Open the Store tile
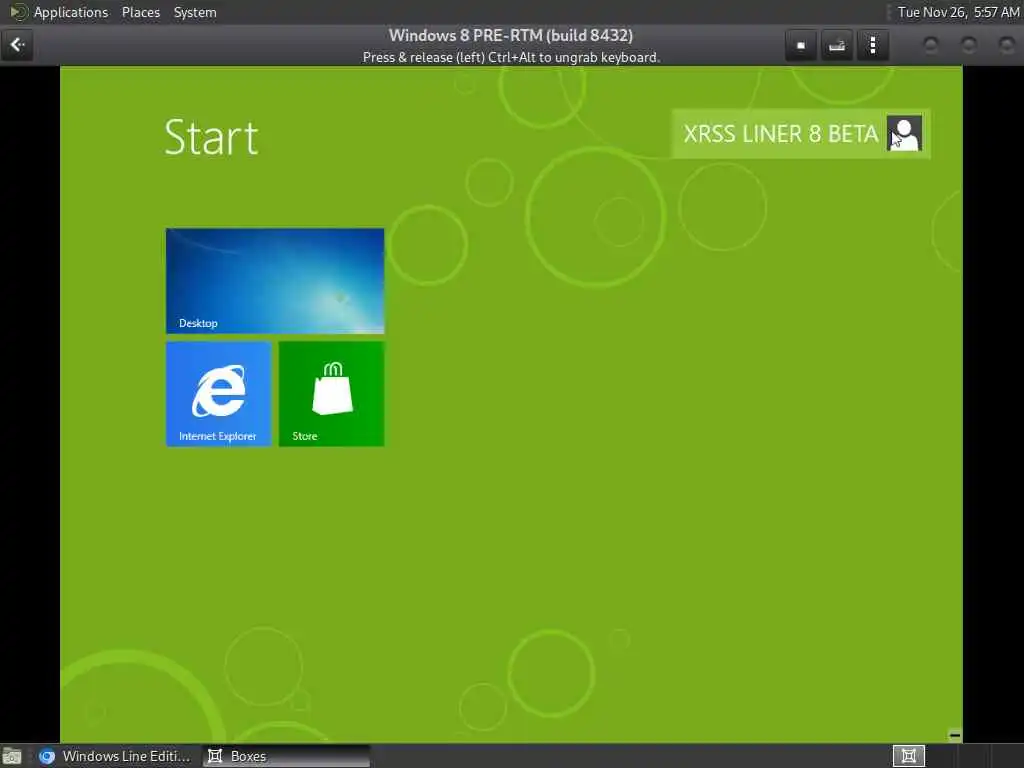Image resolution: width=1024 pixels, height=768 pixels. [x=332, y=394]
